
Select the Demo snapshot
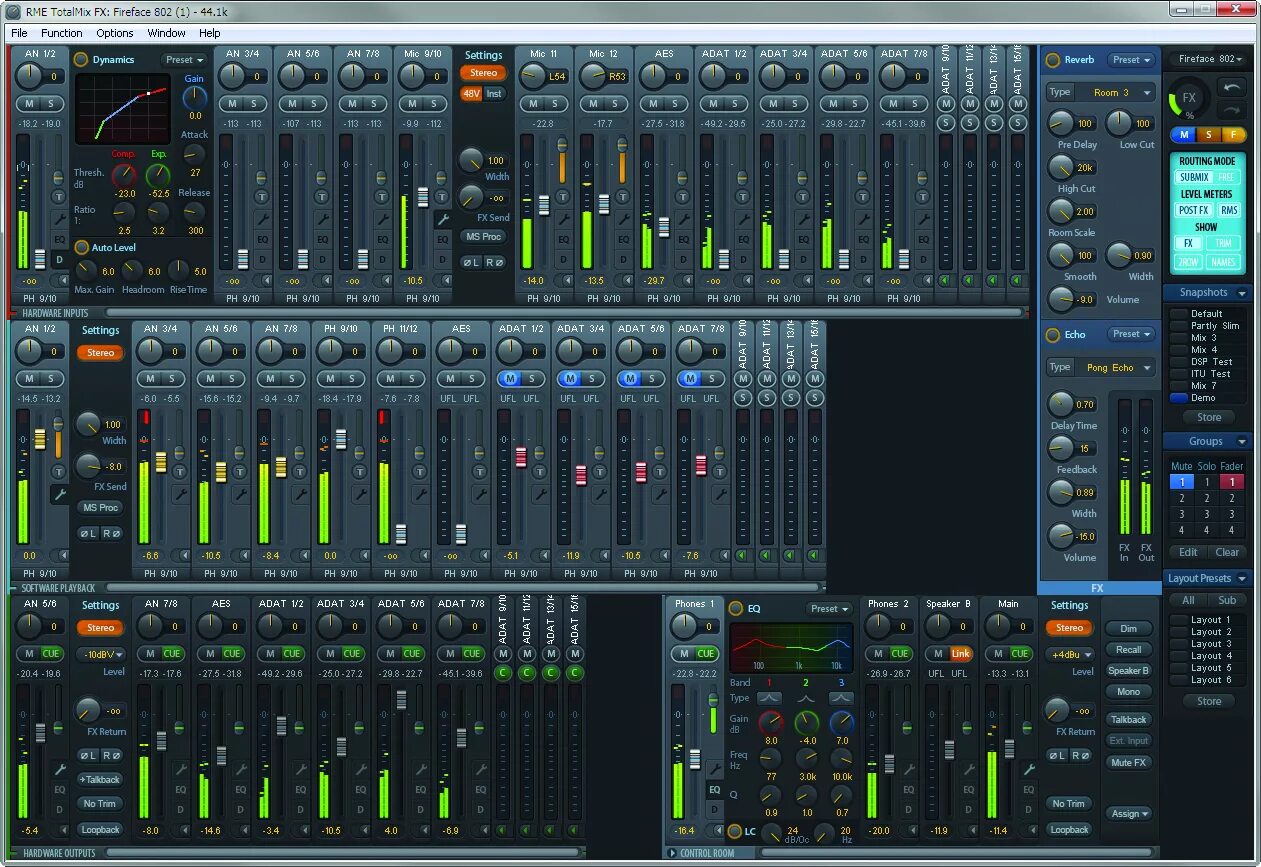1203,398
